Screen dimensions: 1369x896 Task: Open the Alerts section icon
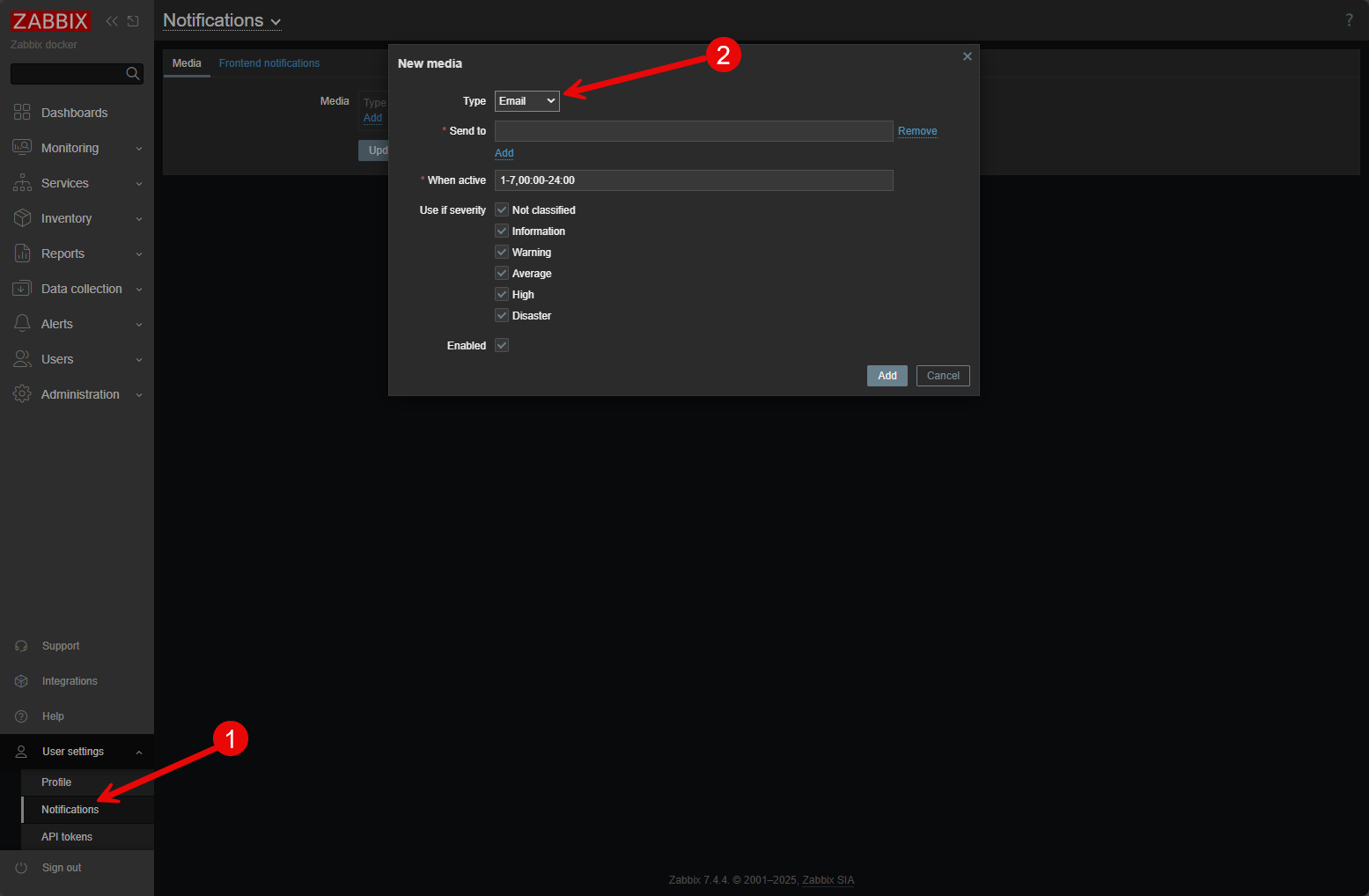[x=21, y=323]
